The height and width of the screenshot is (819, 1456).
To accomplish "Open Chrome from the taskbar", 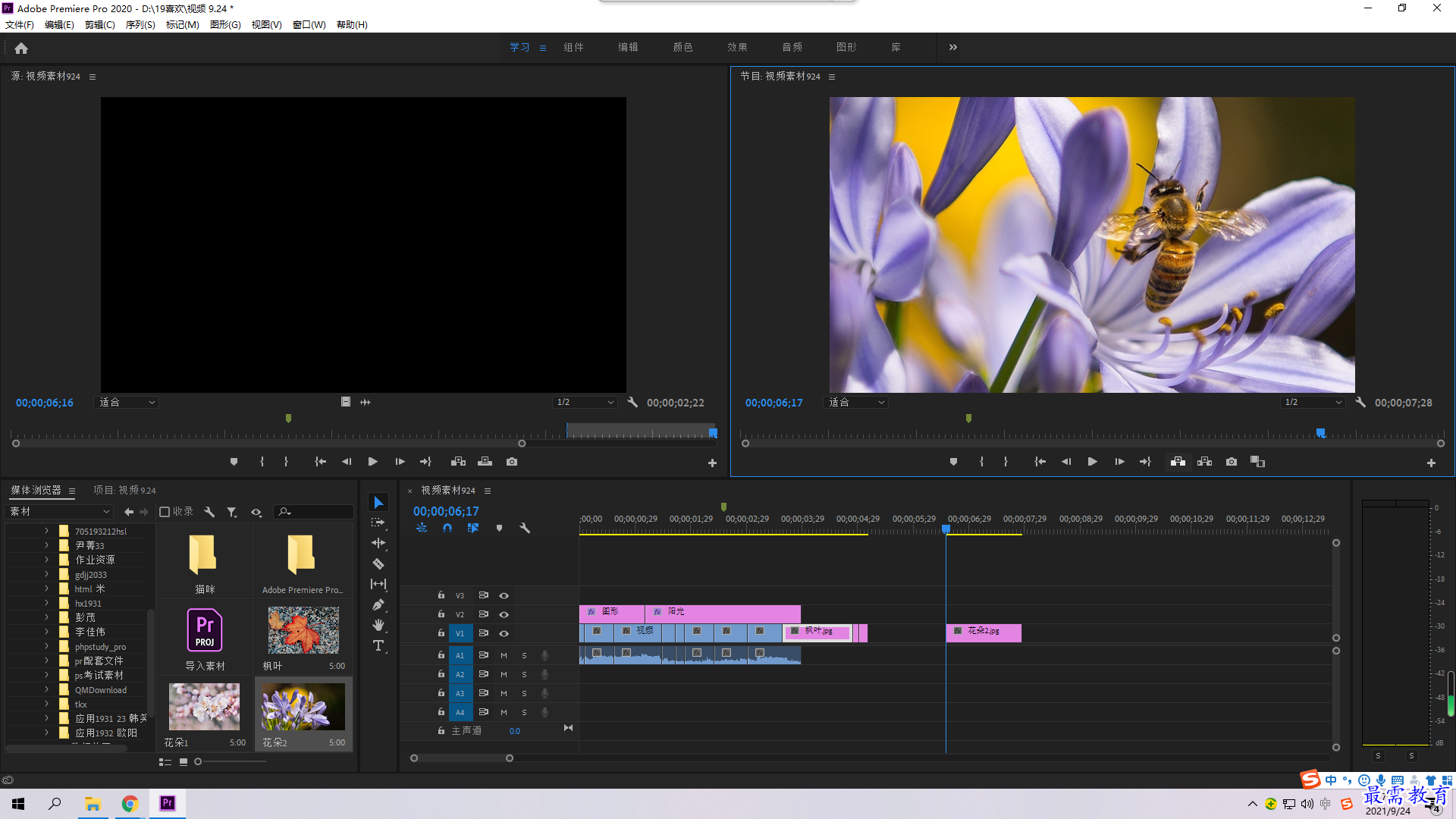I will 130,804.
